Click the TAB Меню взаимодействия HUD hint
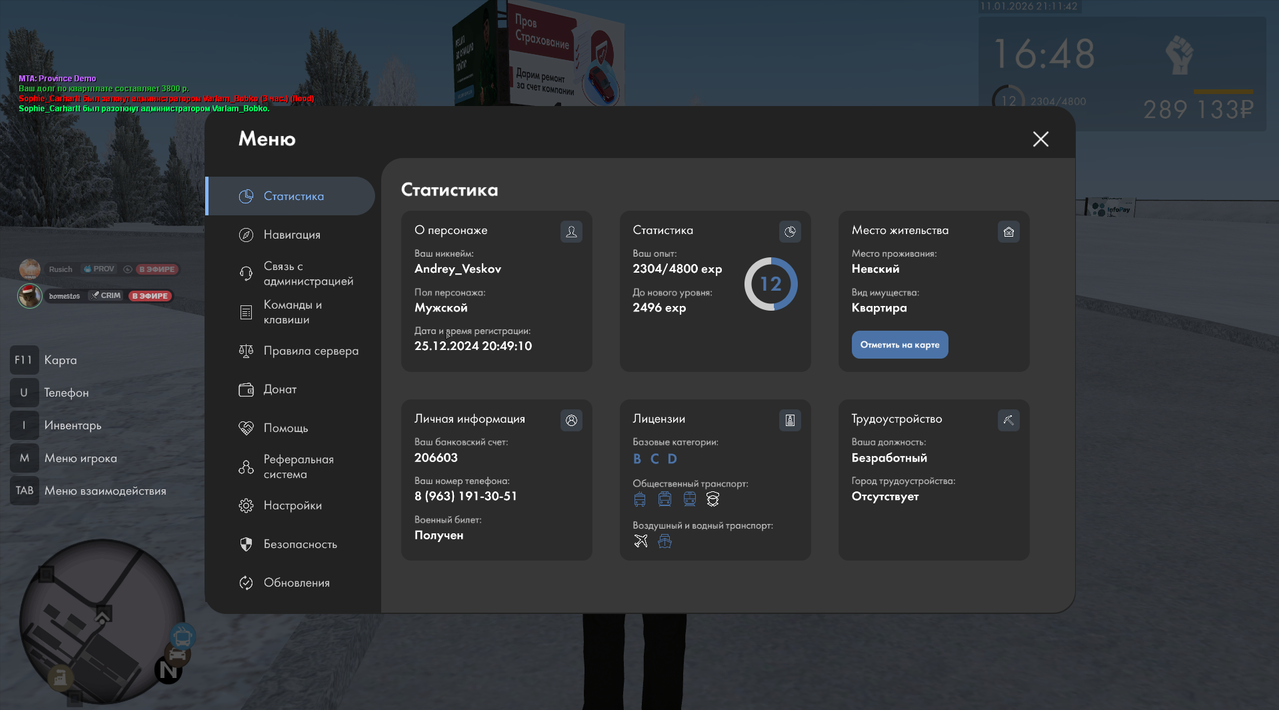The image size is (1279, 710). 88,491
